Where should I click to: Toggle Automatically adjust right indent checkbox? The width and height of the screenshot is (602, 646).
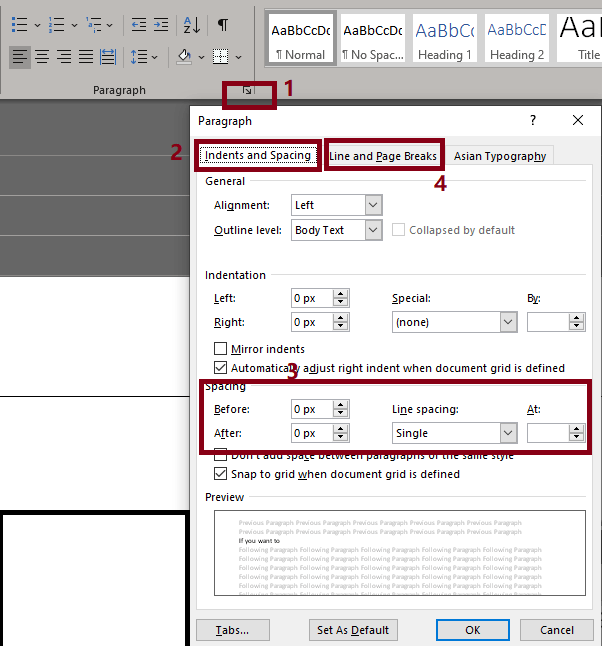pos(220,367)
